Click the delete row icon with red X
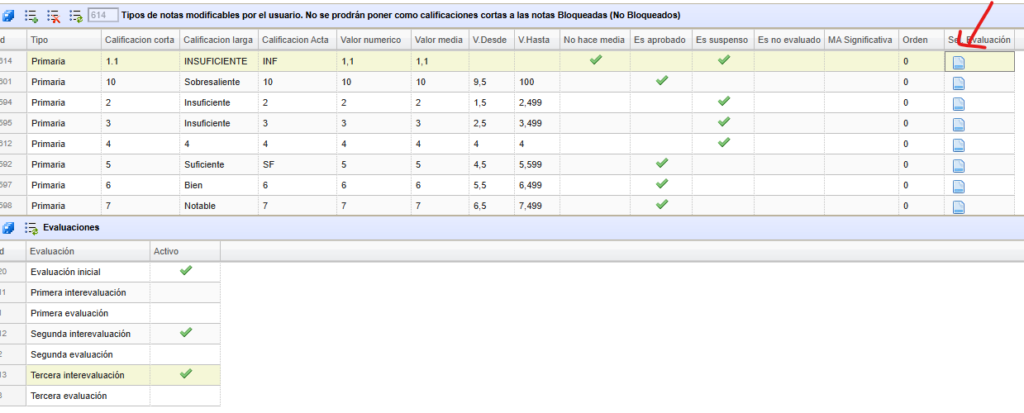Viewport: 1024px width, 413px height. click(53, 16)
